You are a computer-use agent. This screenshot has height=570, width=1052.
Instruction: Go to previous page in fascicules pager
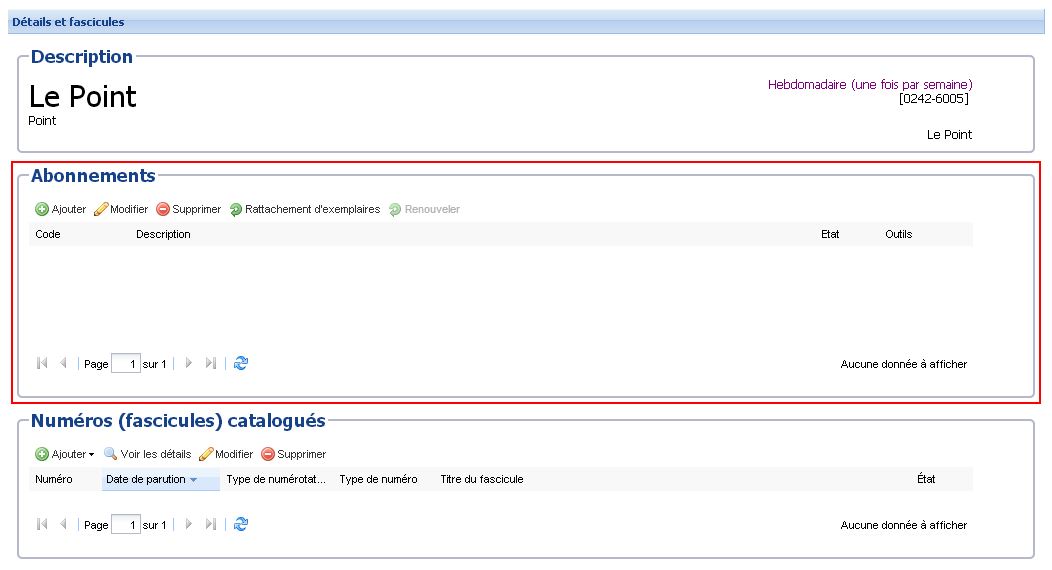point(63,524)
